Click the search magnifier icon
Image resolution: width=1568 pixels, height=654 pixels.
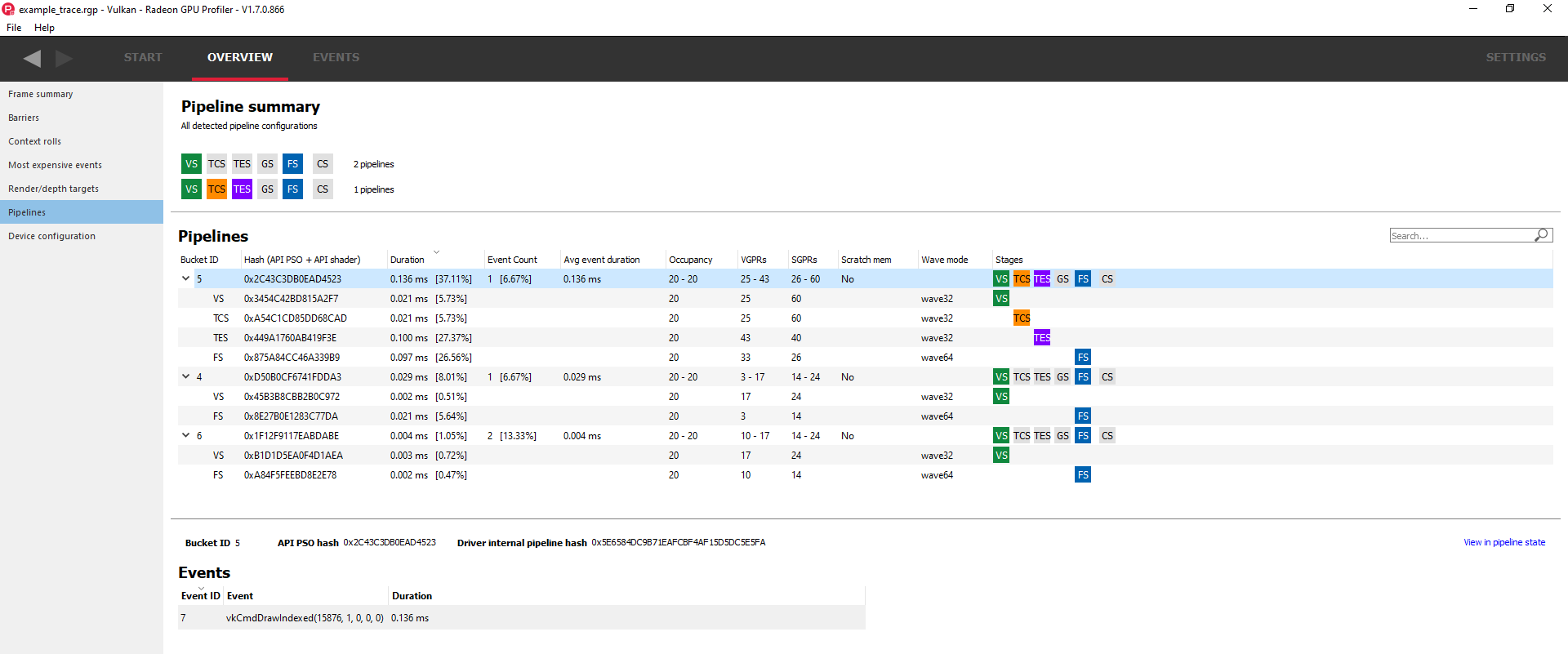tap(1541, 235)
